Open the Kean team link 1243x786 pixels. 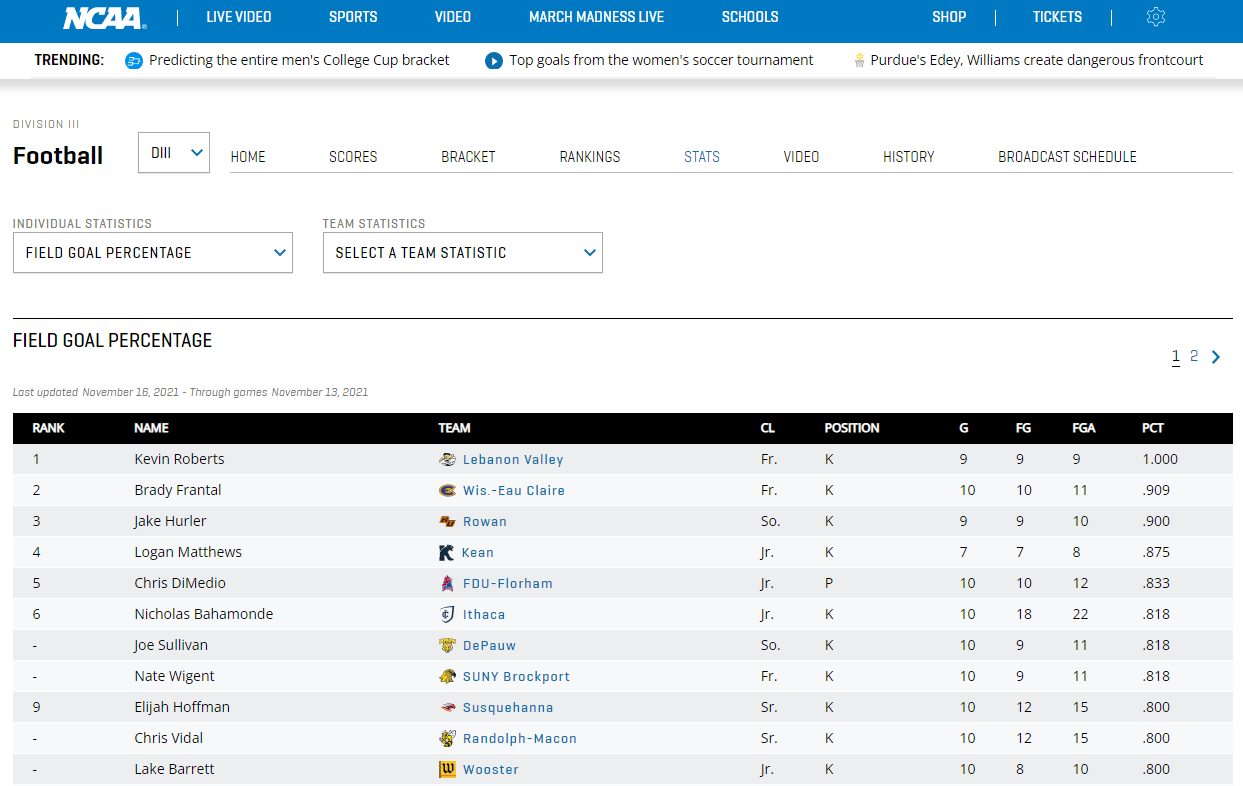tap(478, 553)
